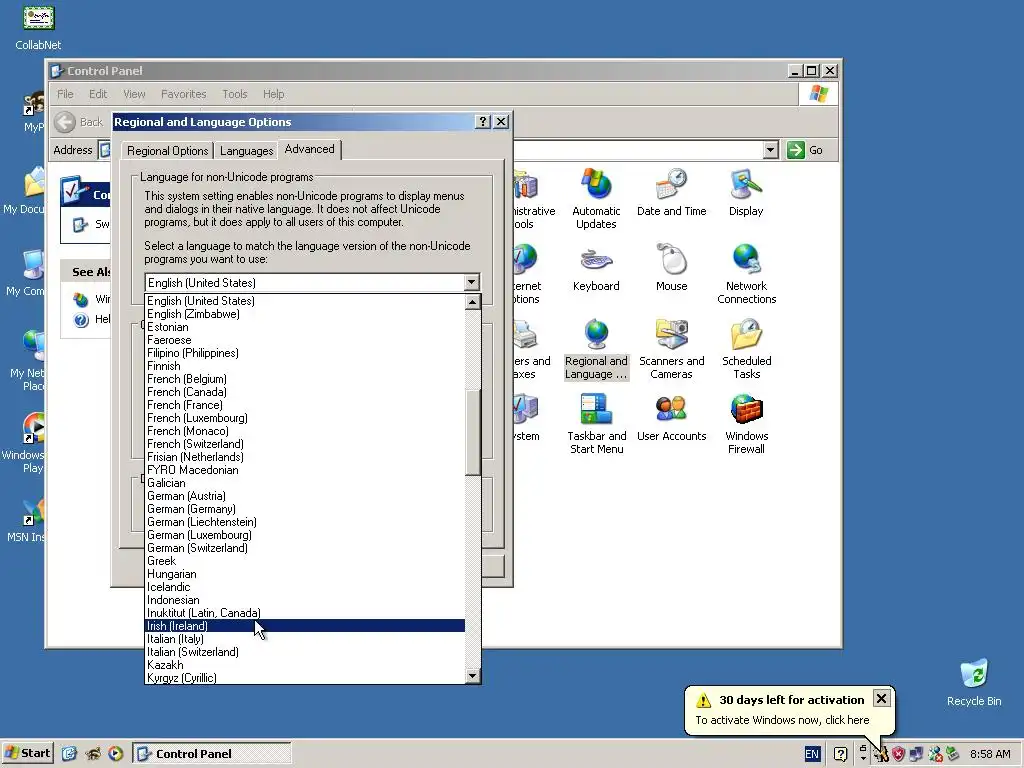Click the red security shield tray icon
The width and height of the screenshot is (1024, 768).
coord(899,754)
